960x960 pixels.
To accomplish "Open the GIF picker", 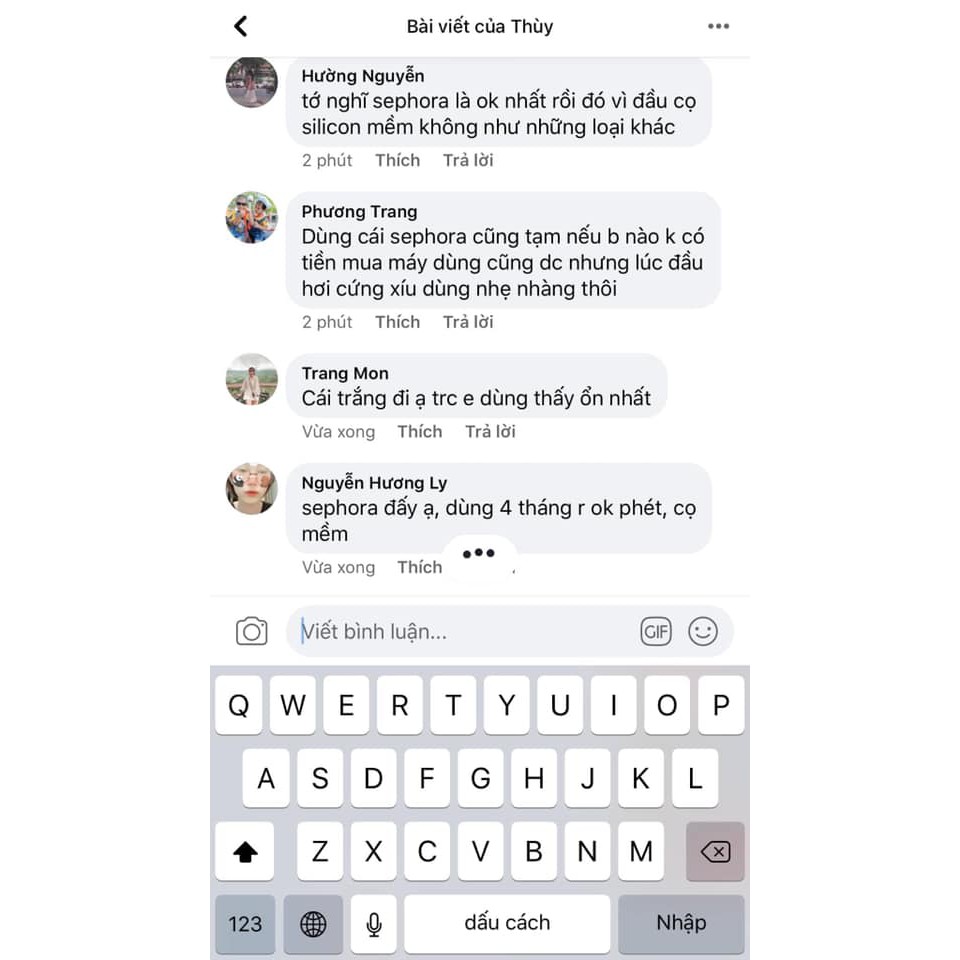I will click(x=656, y=631).
